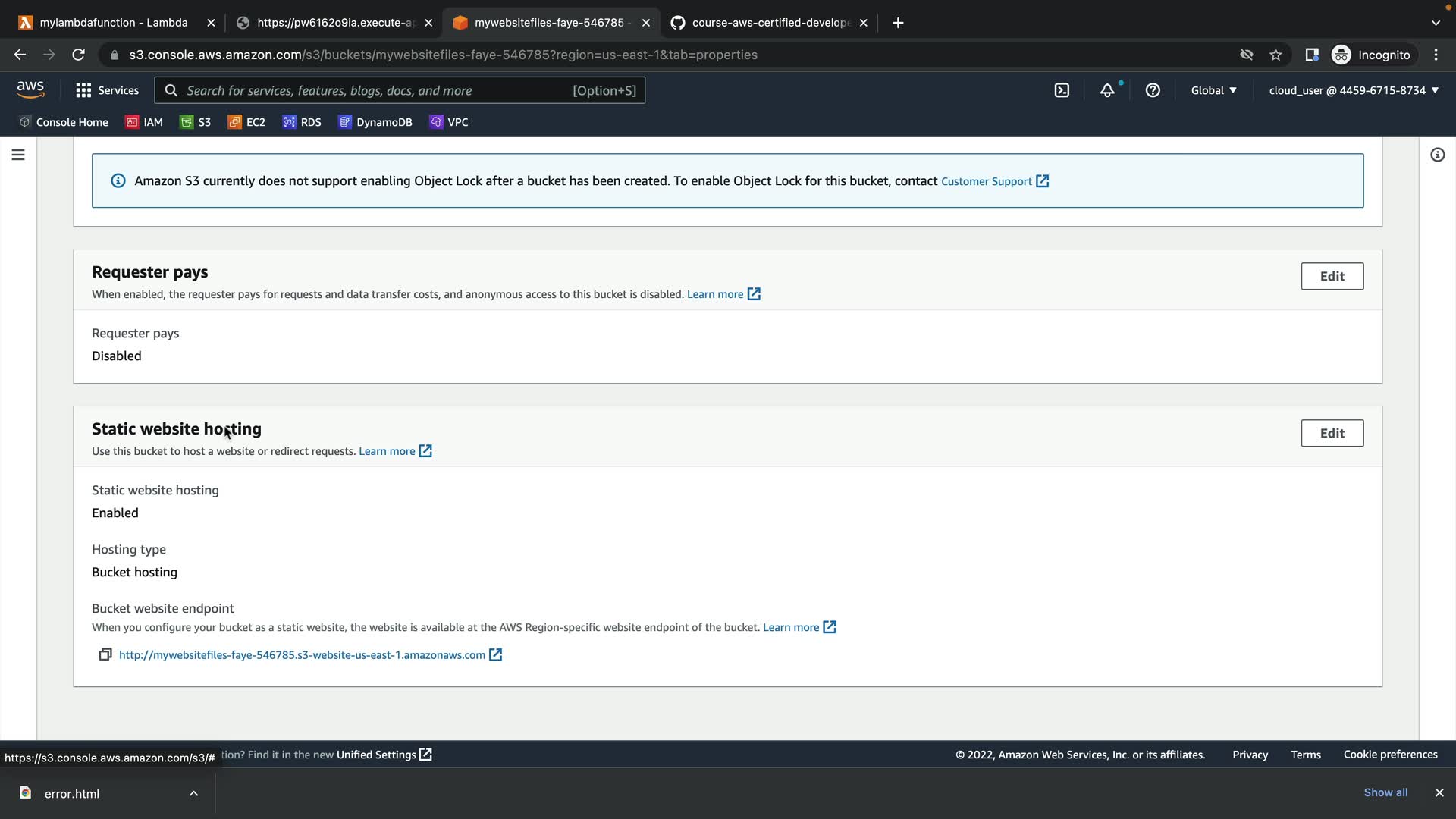Viewport: 1456px width, 819px height.
Task: Copy the bucket website endpoint URL
Action: pyautogui.click(x=105, y=654)
